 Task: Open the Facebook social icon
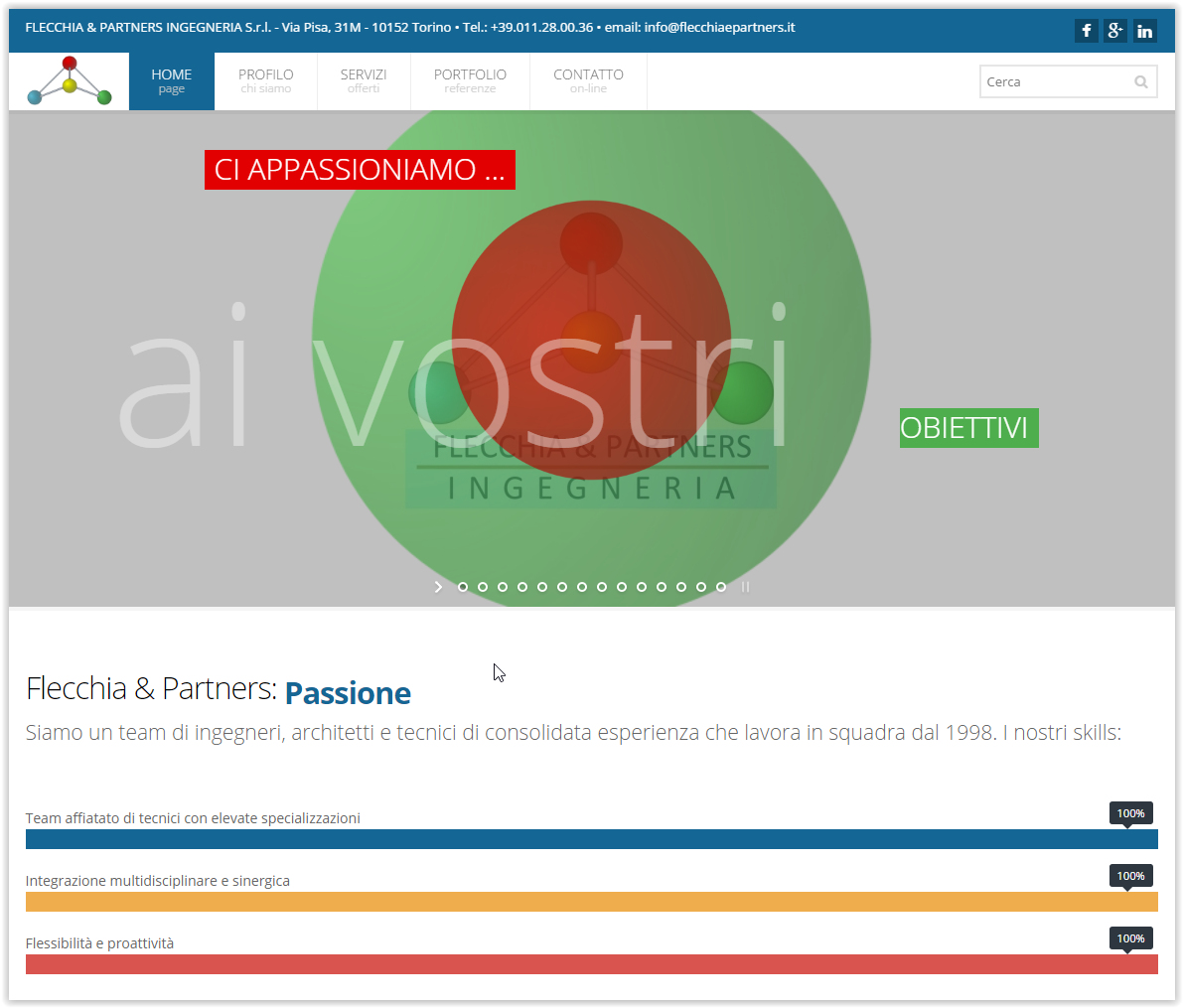click(x=1086, y=31)
